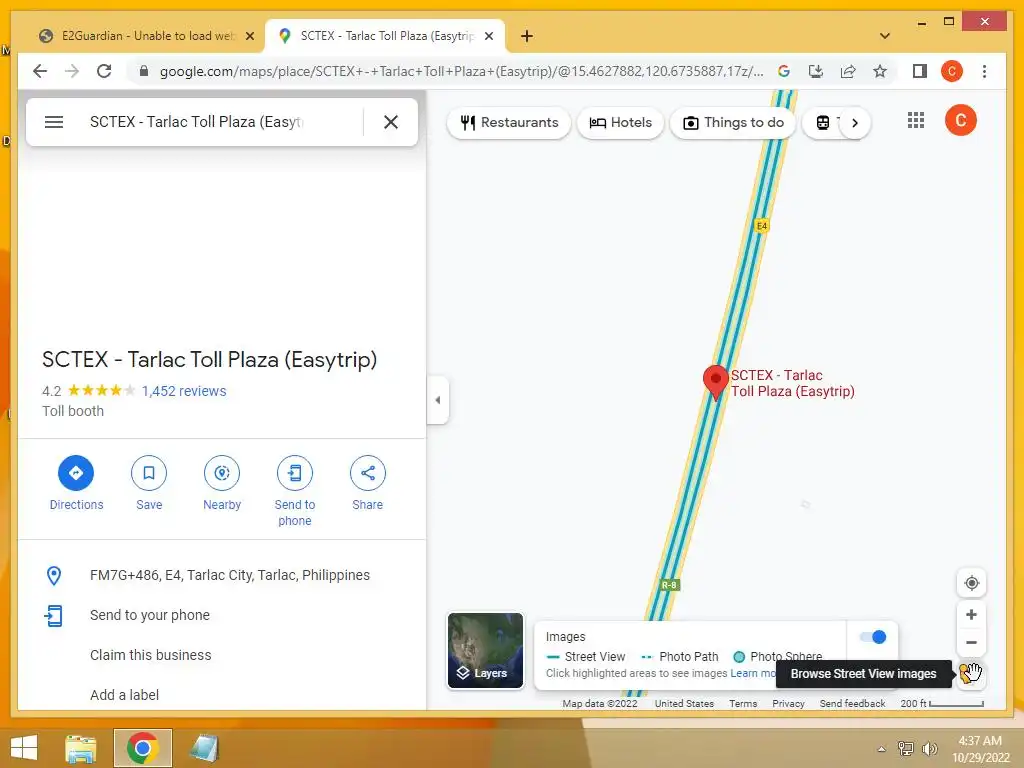Click the Send to phone round icon
Viewport: 1024px width, 768px height.
[295, 473]
